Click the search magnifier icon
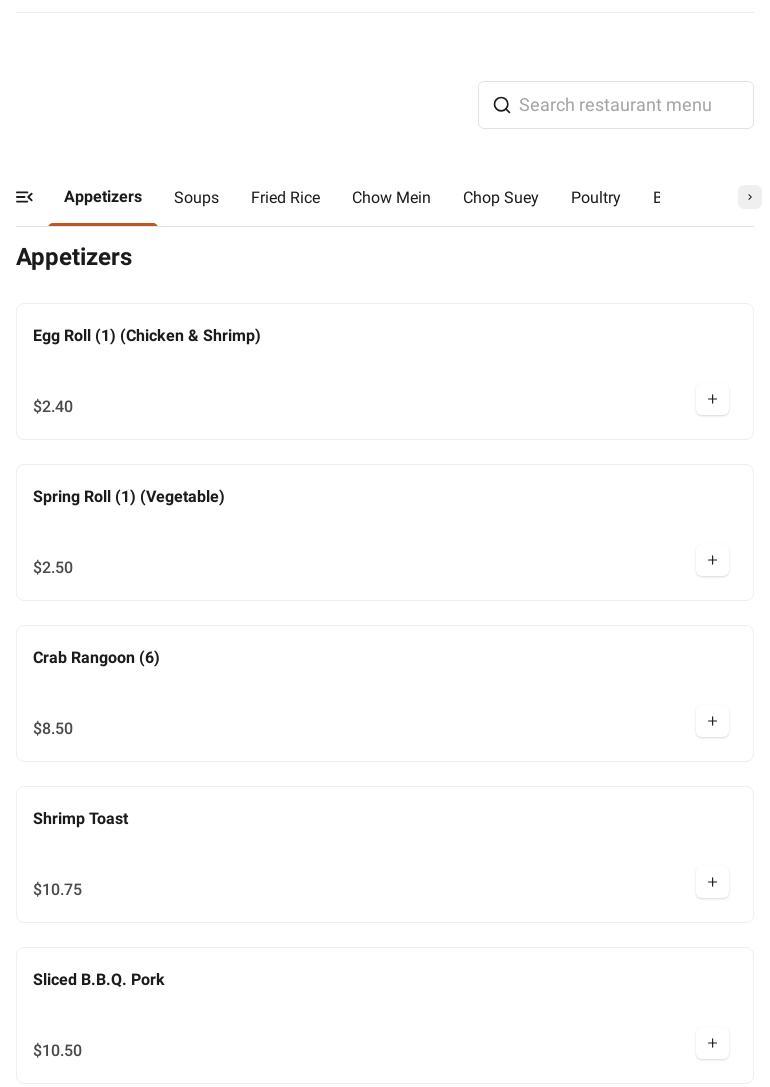 (502, 105)
